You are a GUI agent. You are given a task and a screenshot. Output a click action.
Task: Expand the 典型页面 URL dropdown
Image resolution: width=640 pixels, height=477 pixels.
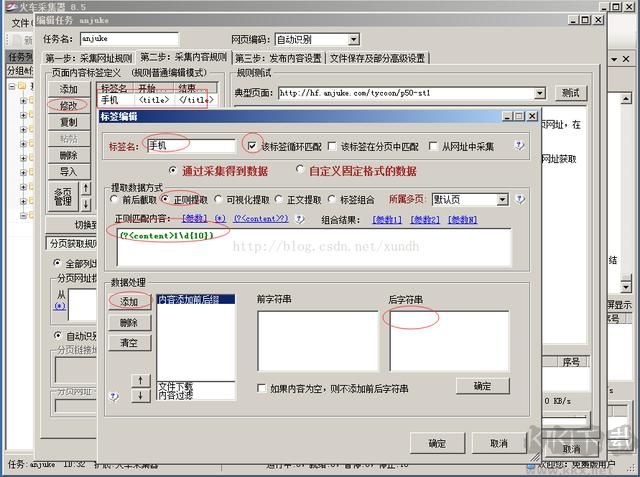[541, 93]
